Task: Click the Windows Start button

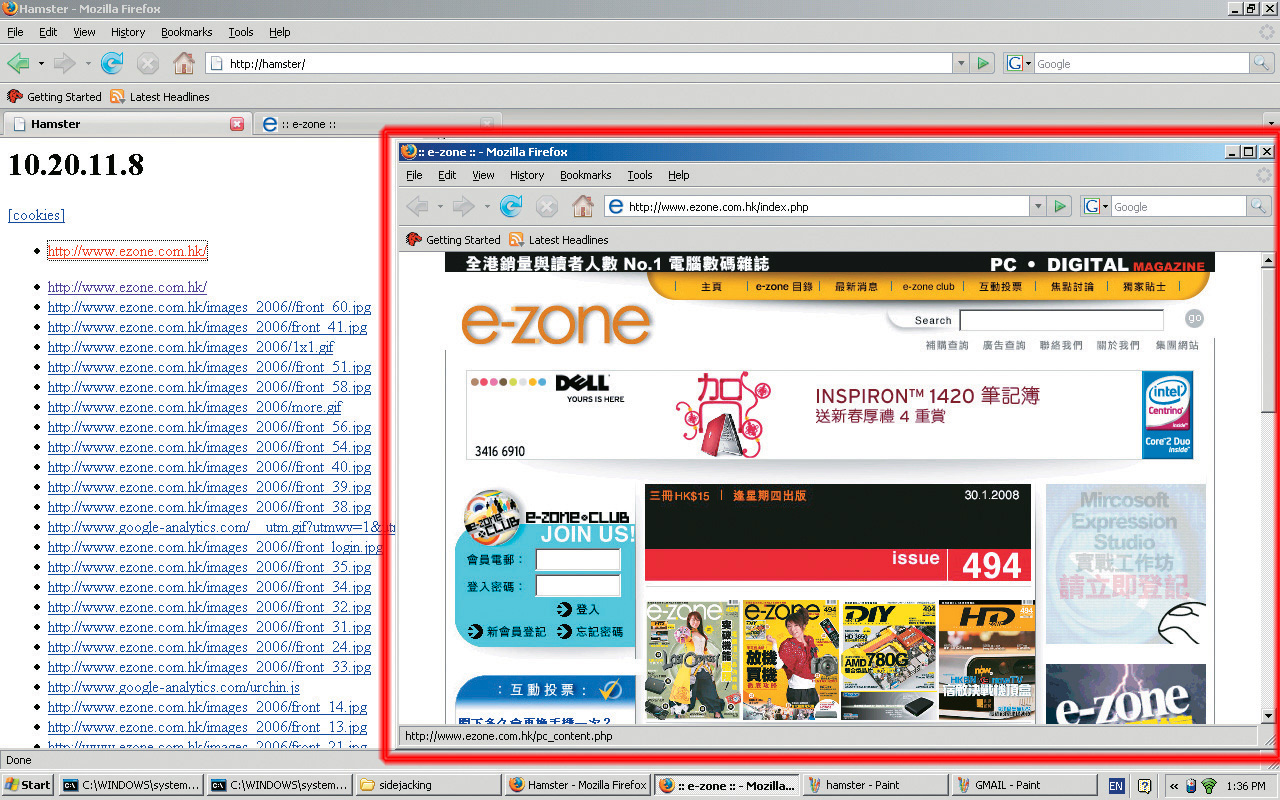Action: pos(28,785)
